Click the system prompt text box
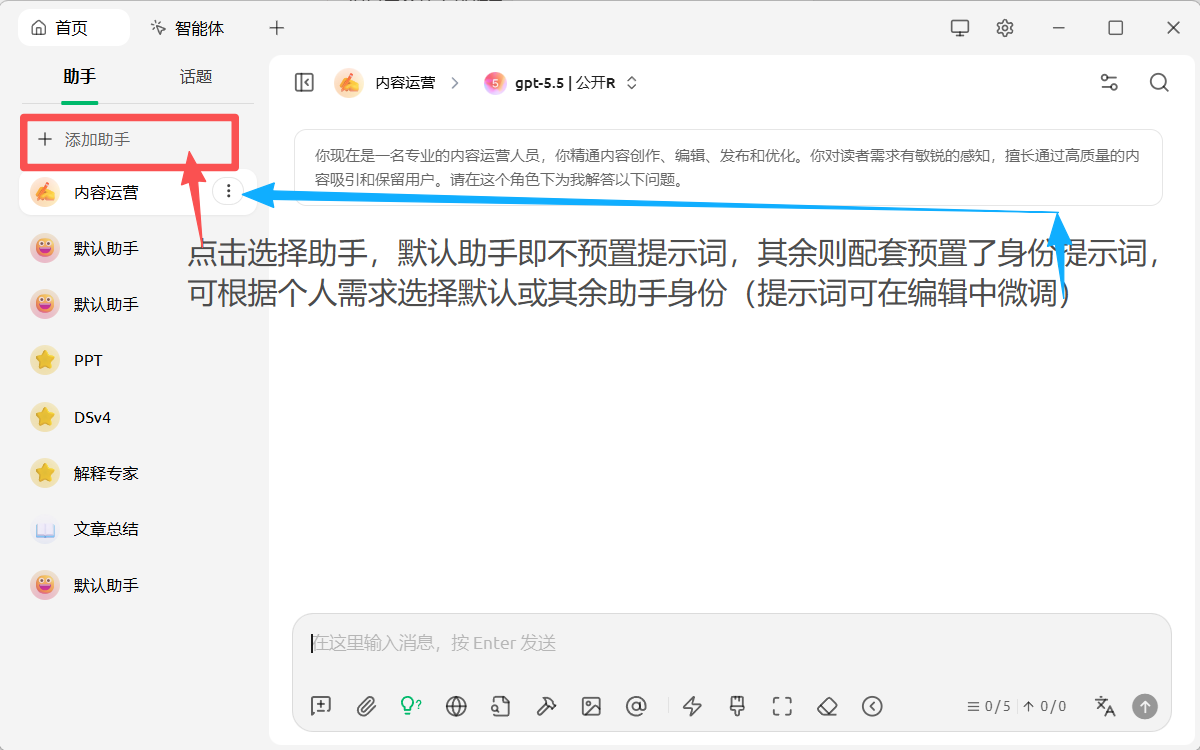This screenshot has height=750, width=1200. coord(728,168)
